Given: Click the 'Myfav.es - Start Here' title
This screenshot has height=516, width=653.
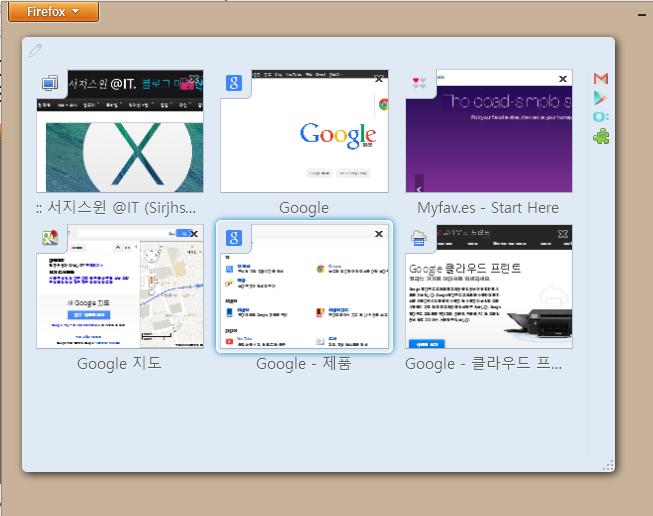Looking at the screenshot, I should point(488,207).
